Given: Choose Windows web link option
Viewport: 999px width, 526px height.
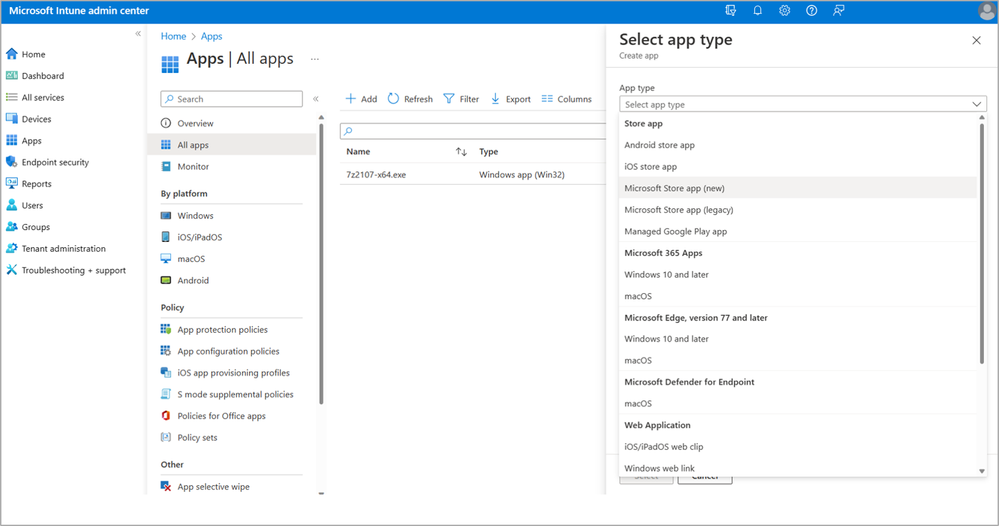Looking at the screenshot, I should point(798,468).
